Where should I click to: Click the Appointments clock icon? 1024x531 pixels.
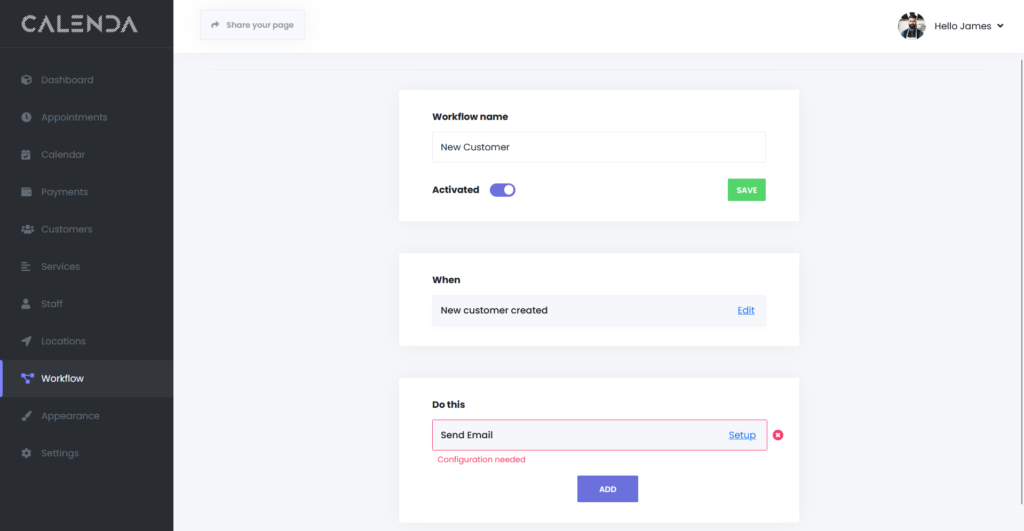coord(27,117)
